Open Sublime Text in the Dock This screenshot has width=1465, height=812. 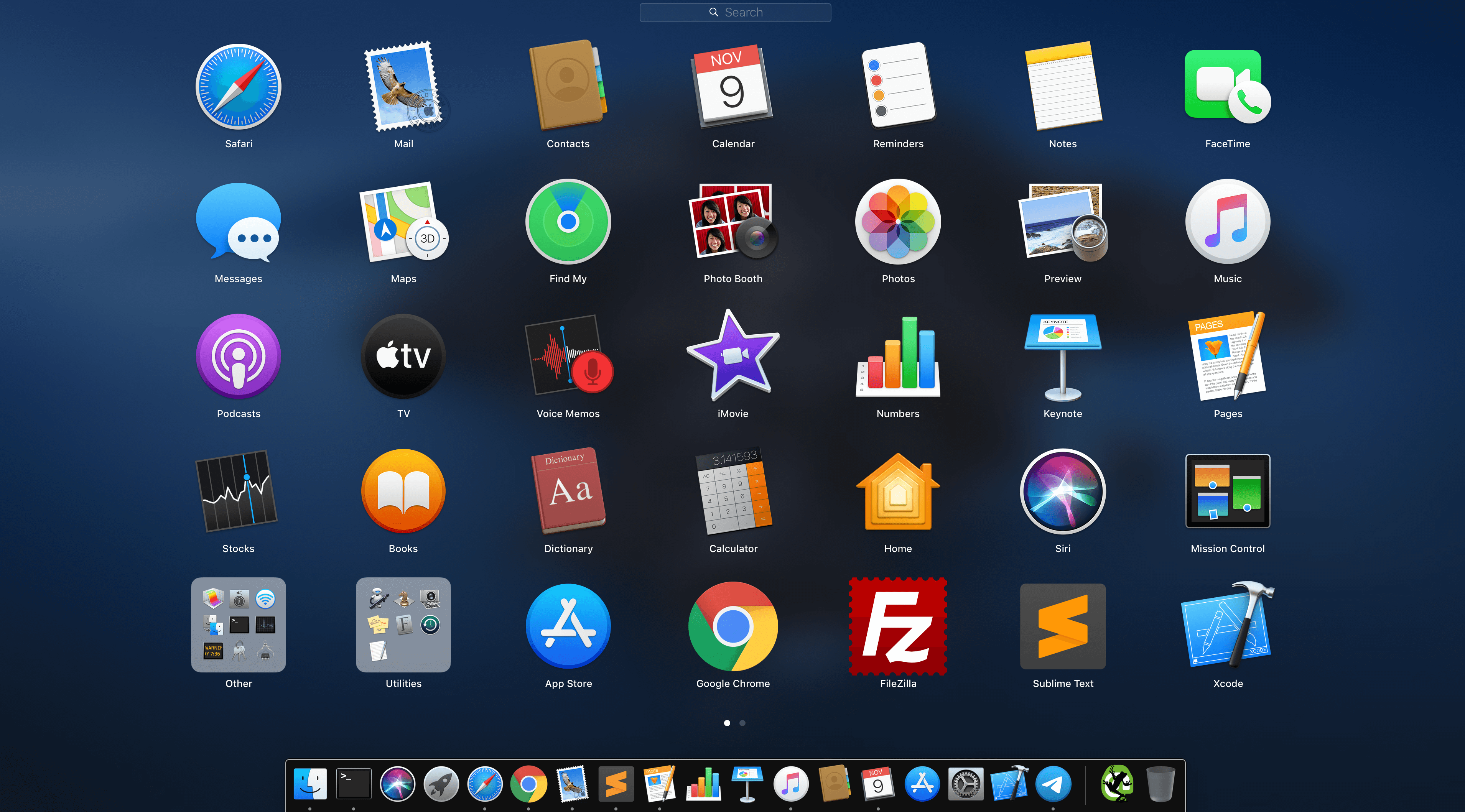616,784
